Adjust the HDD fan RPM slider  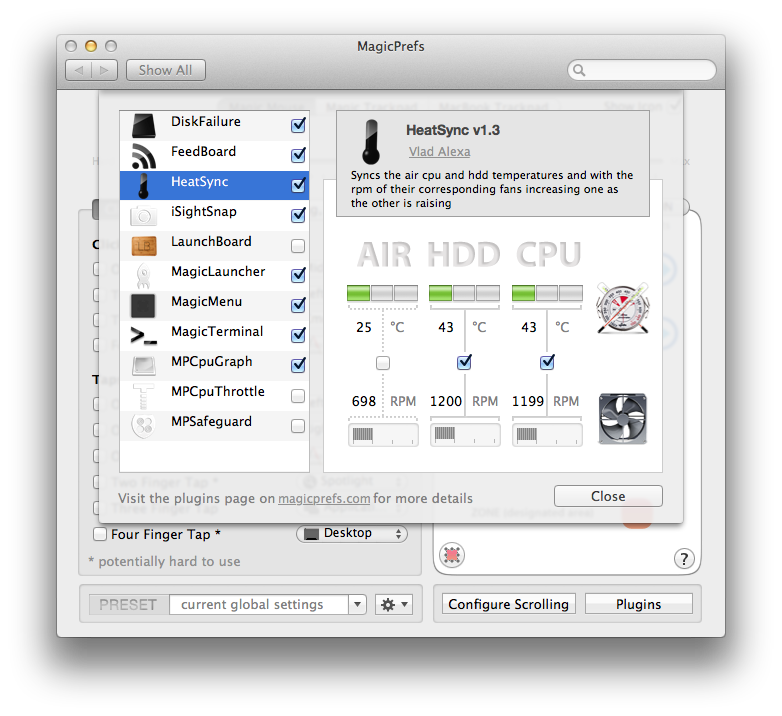465,435
